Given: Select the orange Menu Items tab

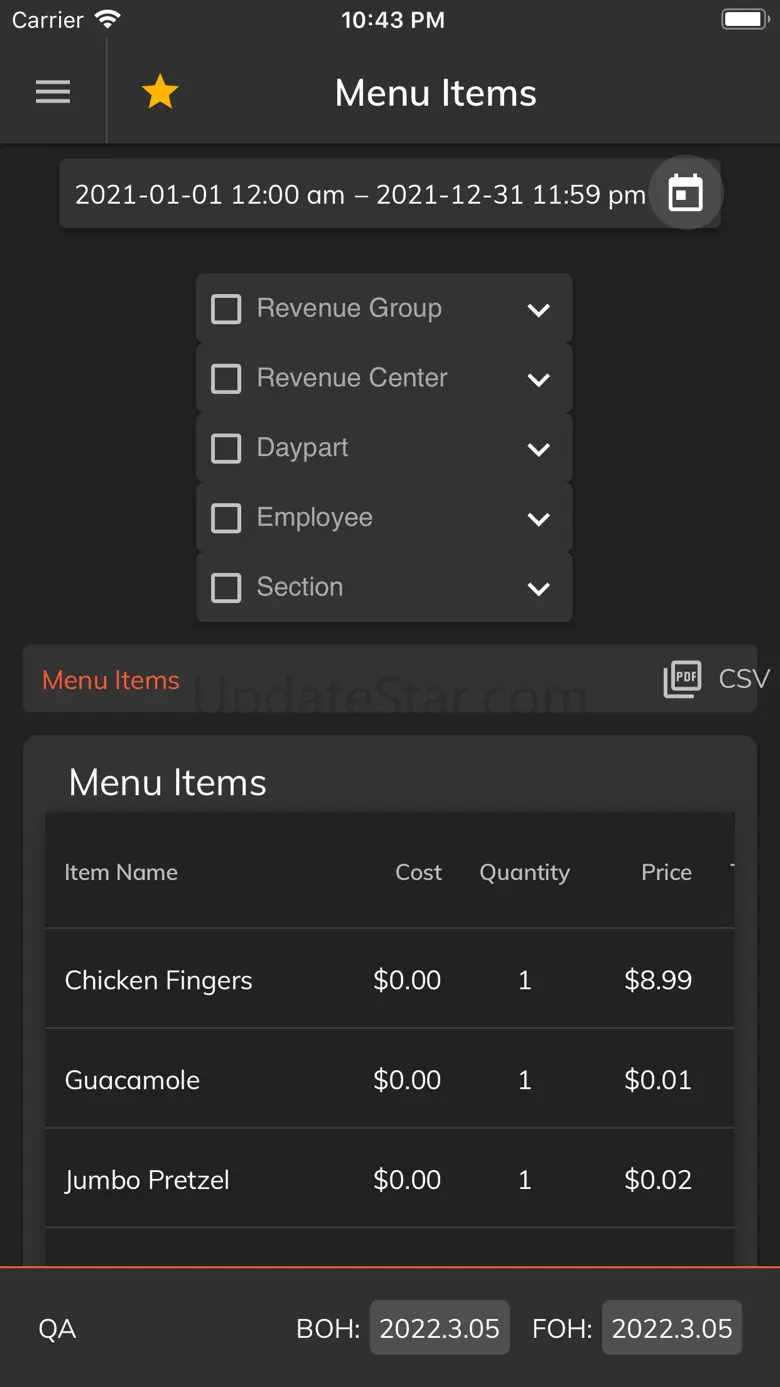Looking at the screenshot, I should click(111, 680).
